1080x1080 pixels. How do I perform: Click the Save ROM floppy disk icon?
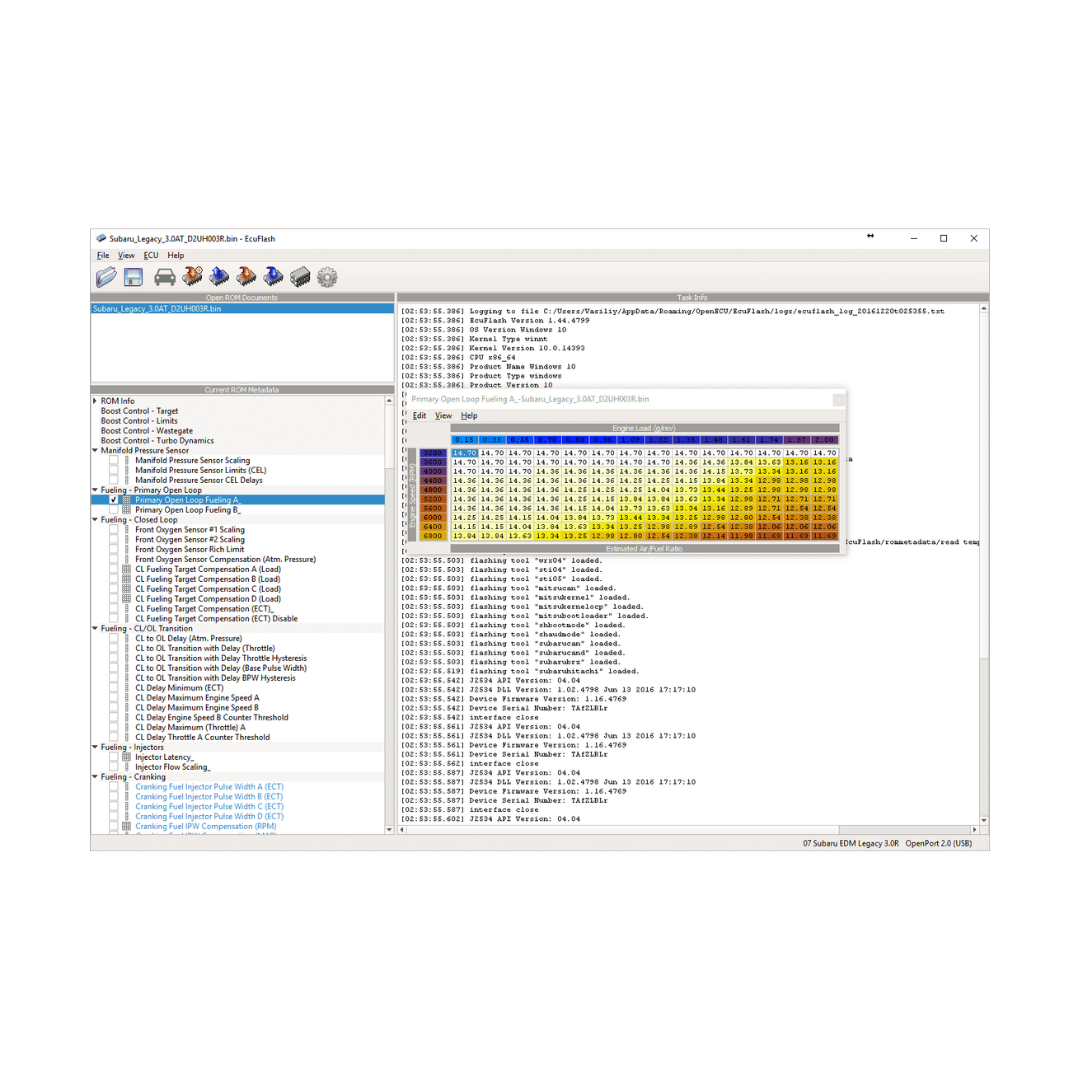[134, 277]
